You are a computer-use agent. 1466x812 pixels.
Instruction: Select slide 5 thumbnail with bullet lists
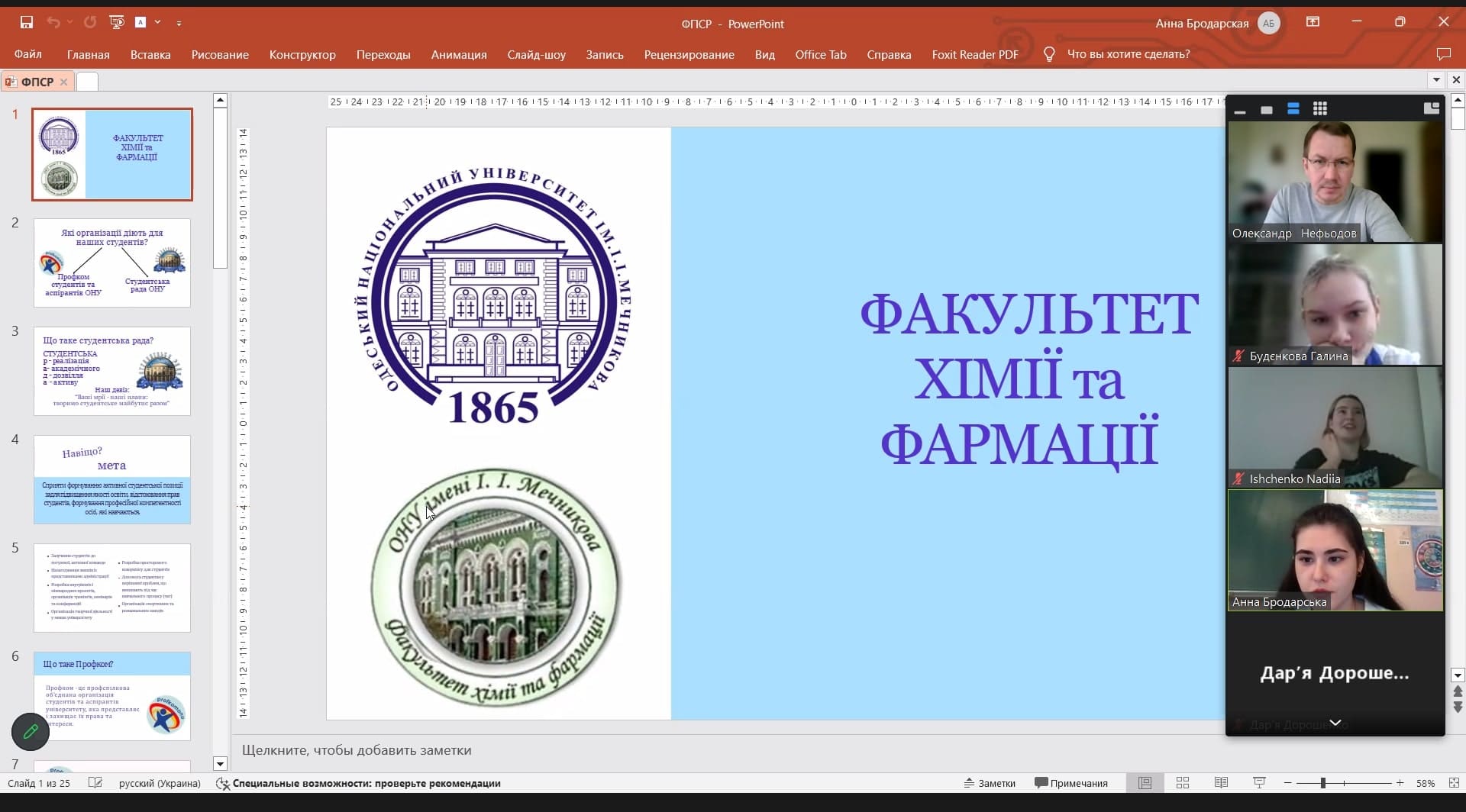112,588
